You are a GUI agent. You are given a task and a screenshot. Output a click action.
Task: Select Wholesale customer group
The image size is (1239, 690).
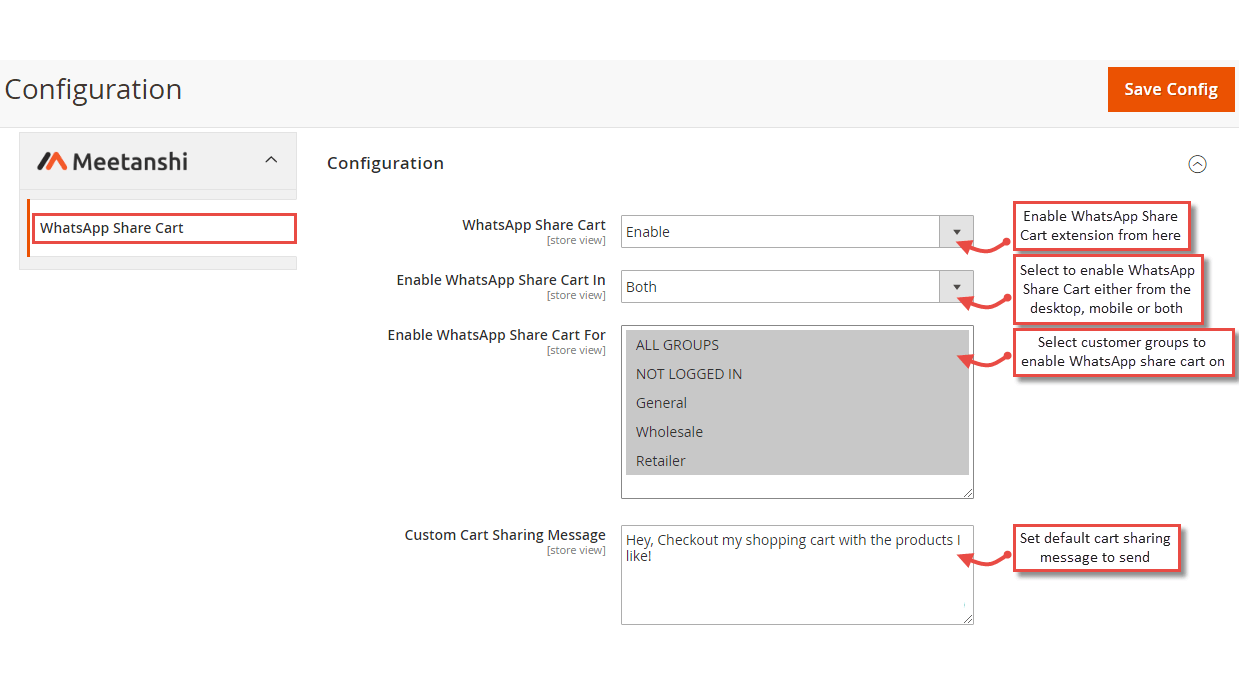click(x=797, y=432)
